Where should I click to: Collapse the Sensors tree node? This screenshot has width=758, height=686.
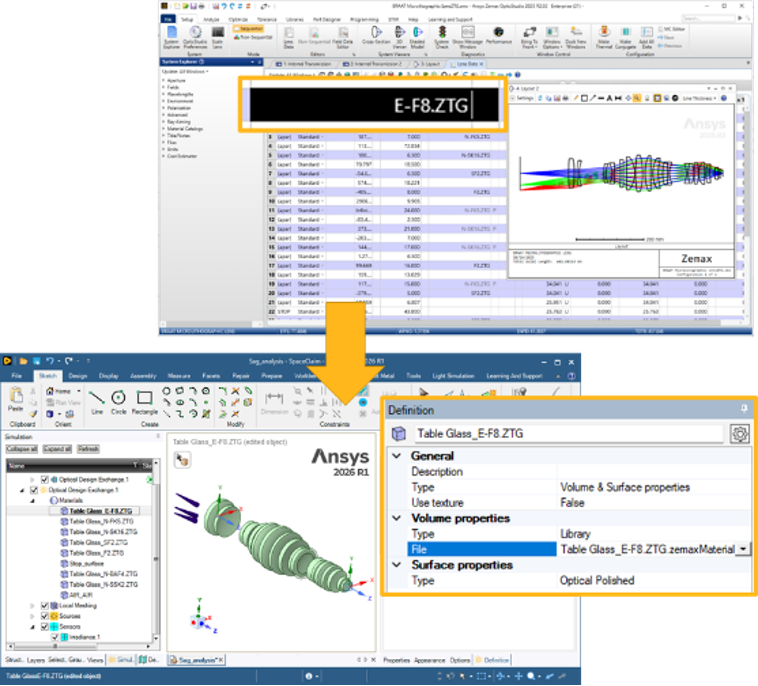tap(32, 627)
